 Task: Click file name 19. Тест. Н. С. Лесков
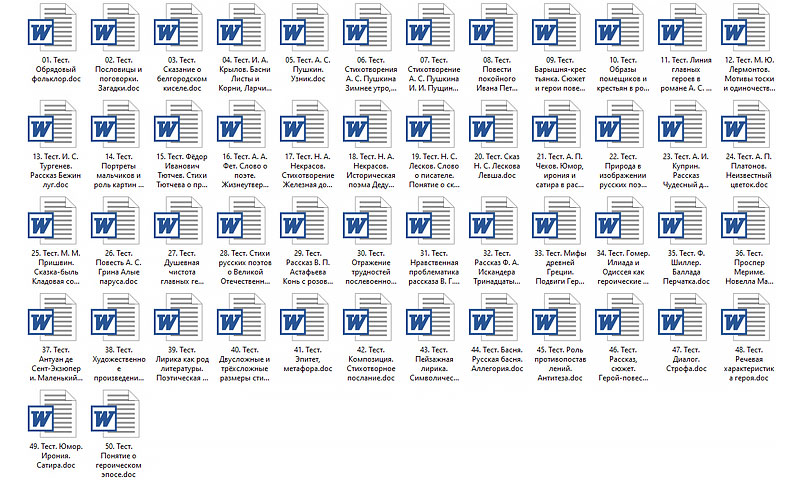point(434,170)
